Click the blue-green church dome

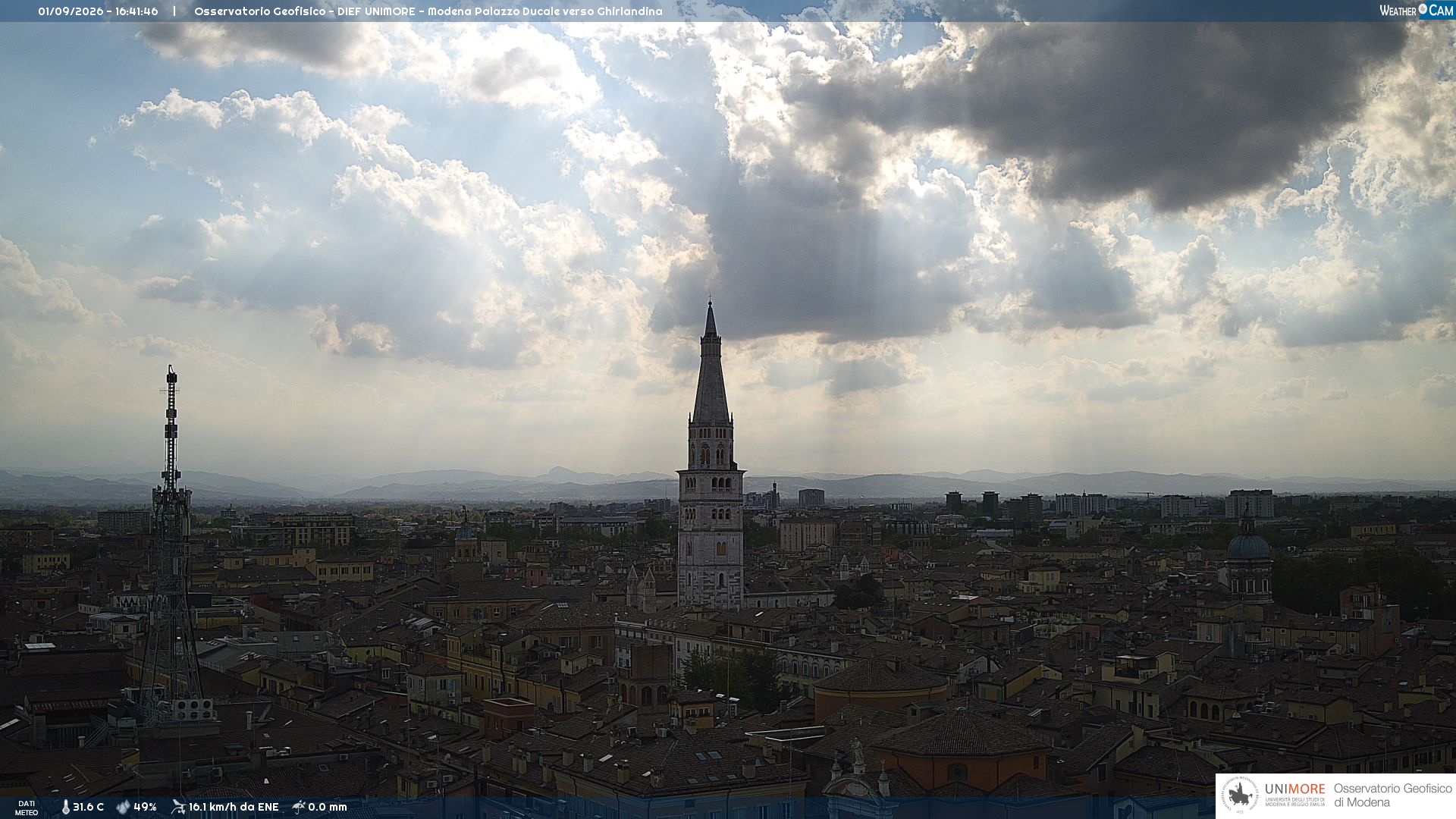pyautogui.click(x=1248, y=544)
